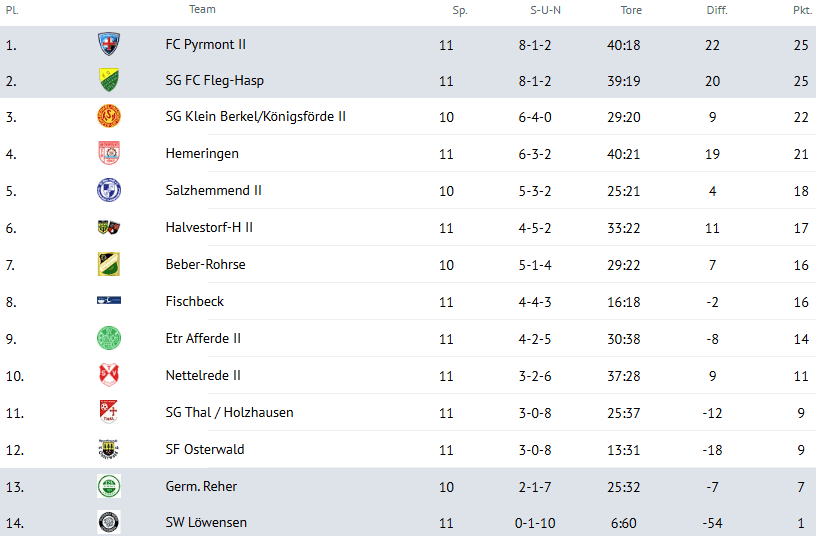Click the Nettelrede II red crest
The height and width of the screenshot is (536, 816).
[x=109, y=375]
